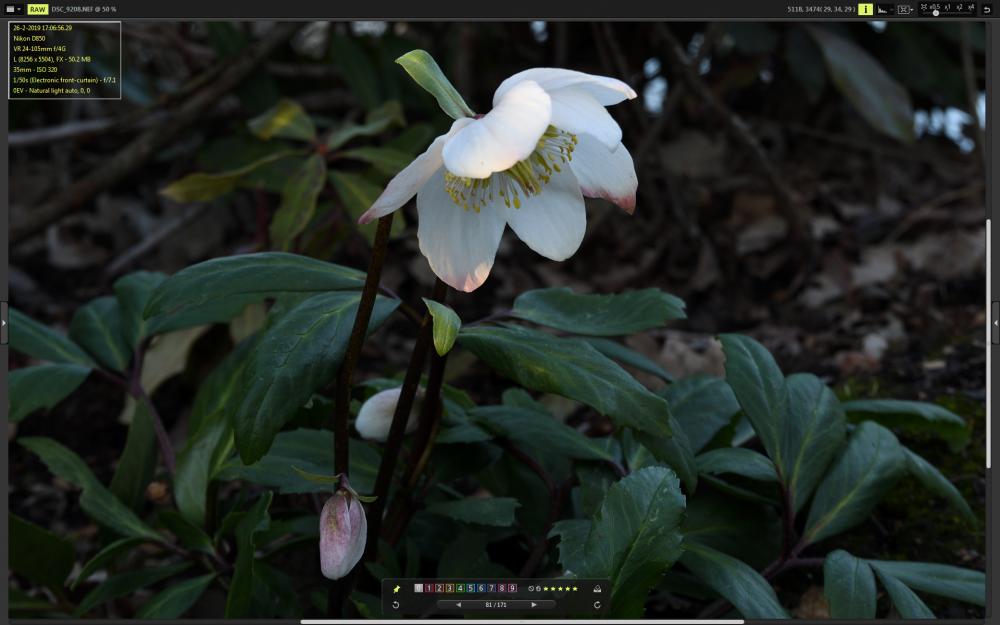Click the zoom slider handle
Viewport: 1000px width, 625px height.
(x=936, y=13)
